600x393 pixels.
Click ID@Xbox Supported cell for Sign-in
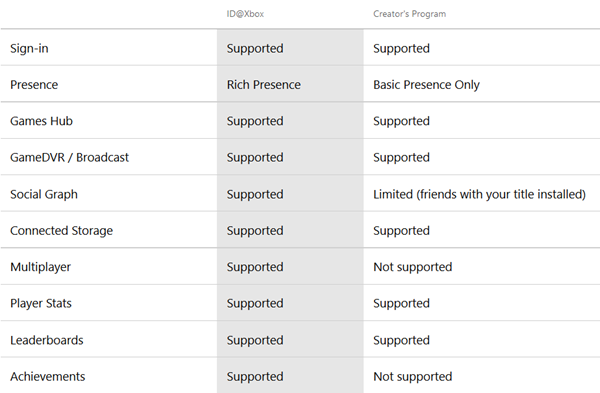(255, 49)
